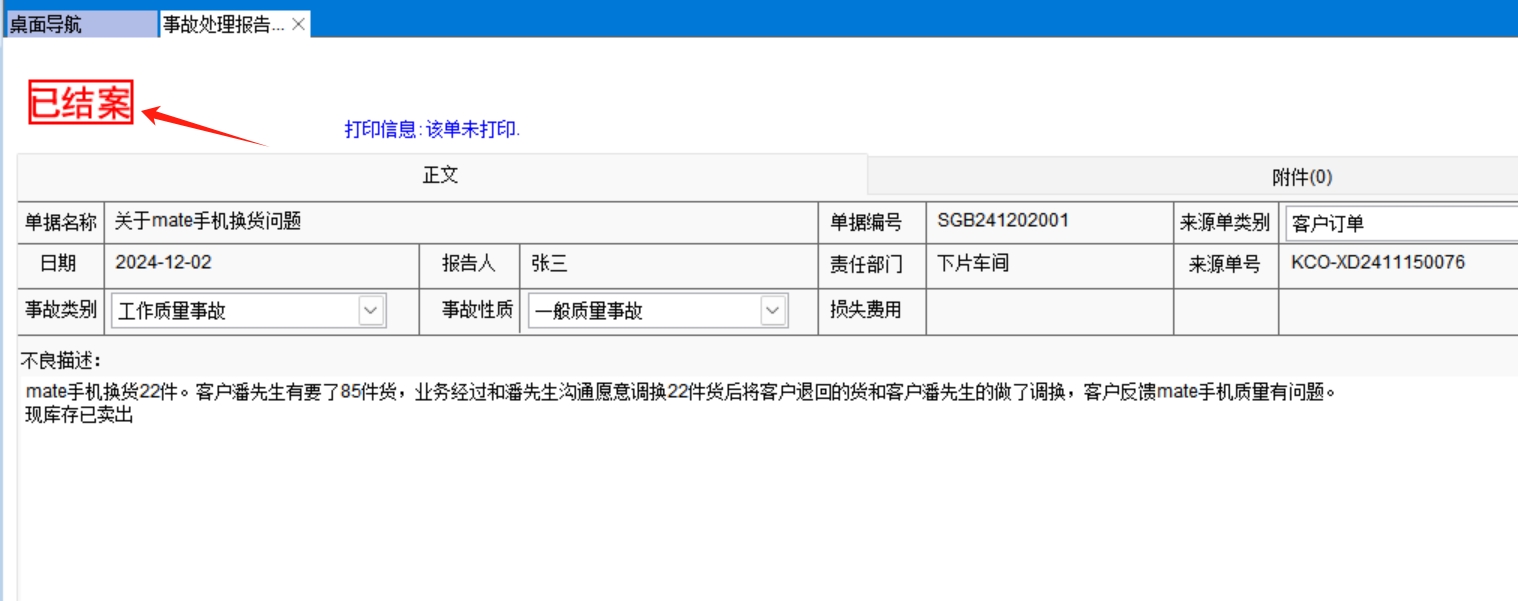Click the 事故类别 field label
The height and width of the screenshot is (601, 1518).
[x=61, y=310]
